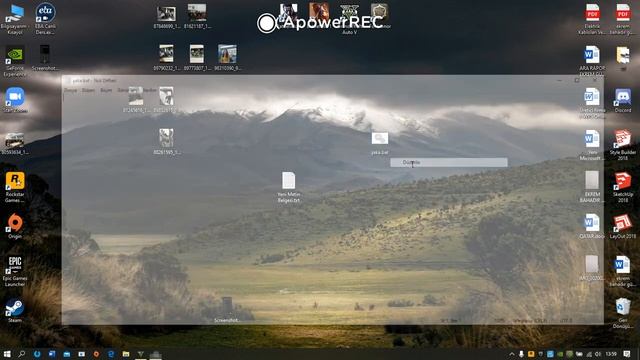Select Yeni Metin Belgesi.txt file
The image size is (640, 360).
(289, 187)
